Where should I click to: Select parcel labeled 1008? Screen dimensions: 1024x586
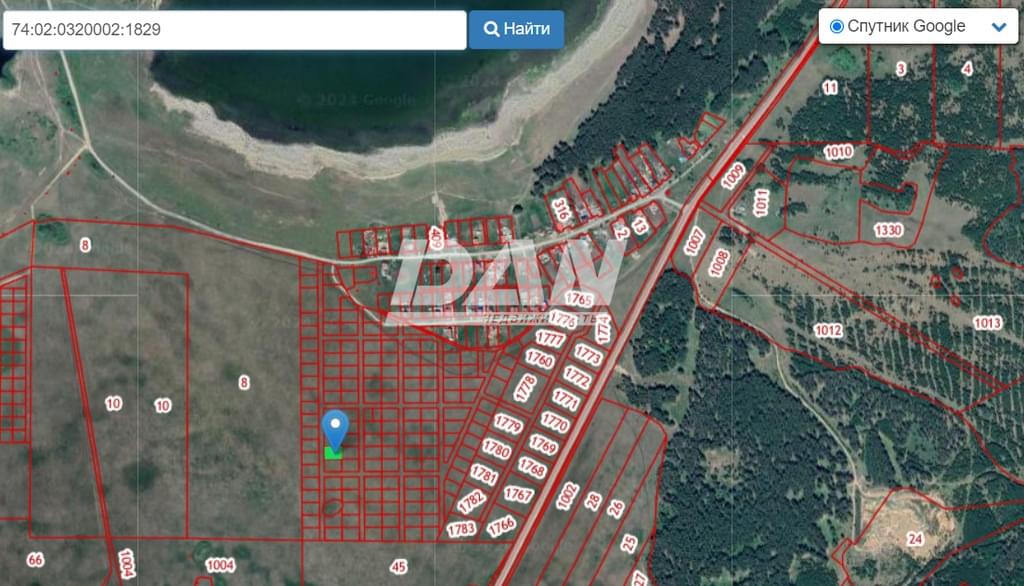tap(719, 263)
